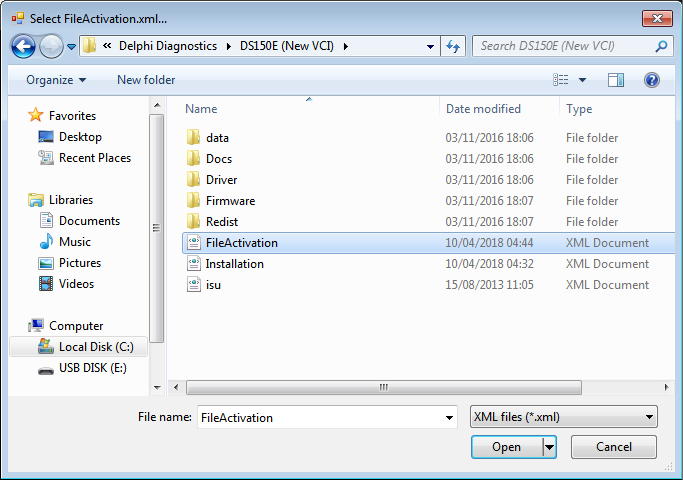Screen dimensions: 683x480
Task: Open the Pictures library
Action: 80,263
